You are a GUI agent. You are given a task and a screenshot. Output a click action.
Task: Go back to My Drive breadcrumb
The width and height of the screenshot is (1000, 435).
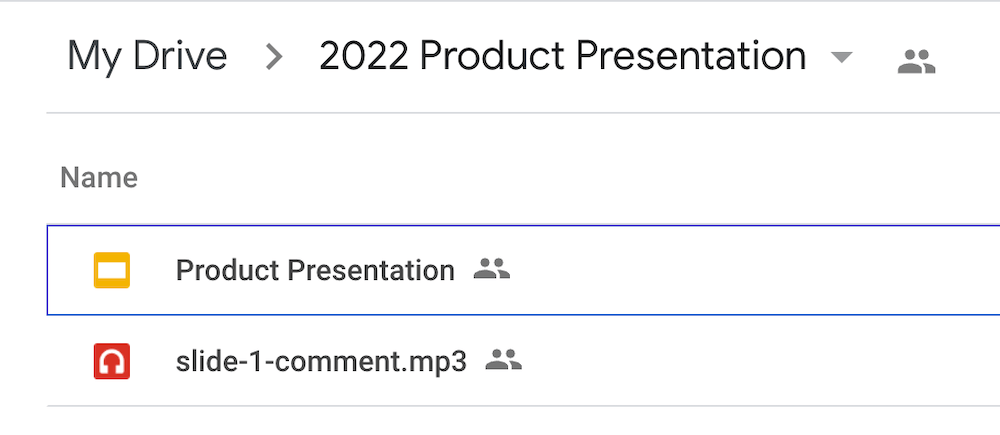(x=147, y=56)
